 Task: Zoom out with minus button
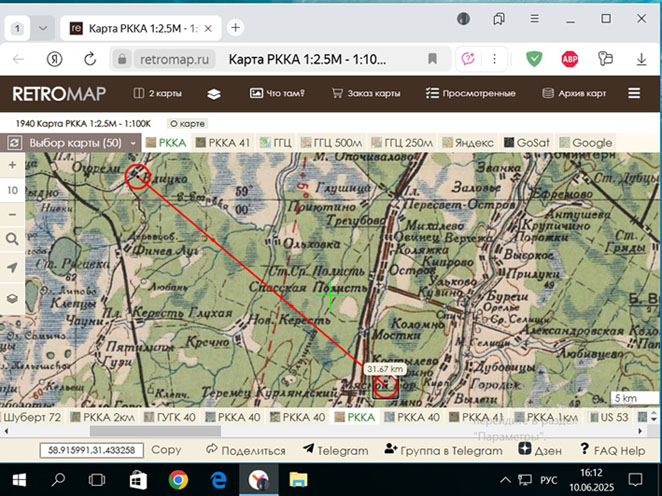12,214
